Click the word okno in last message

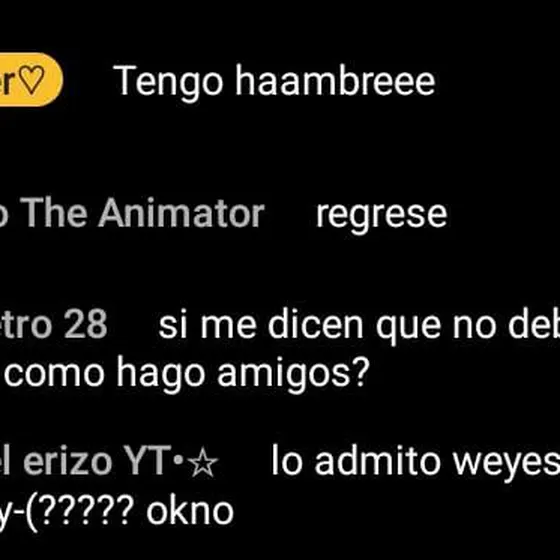(190, 511)
